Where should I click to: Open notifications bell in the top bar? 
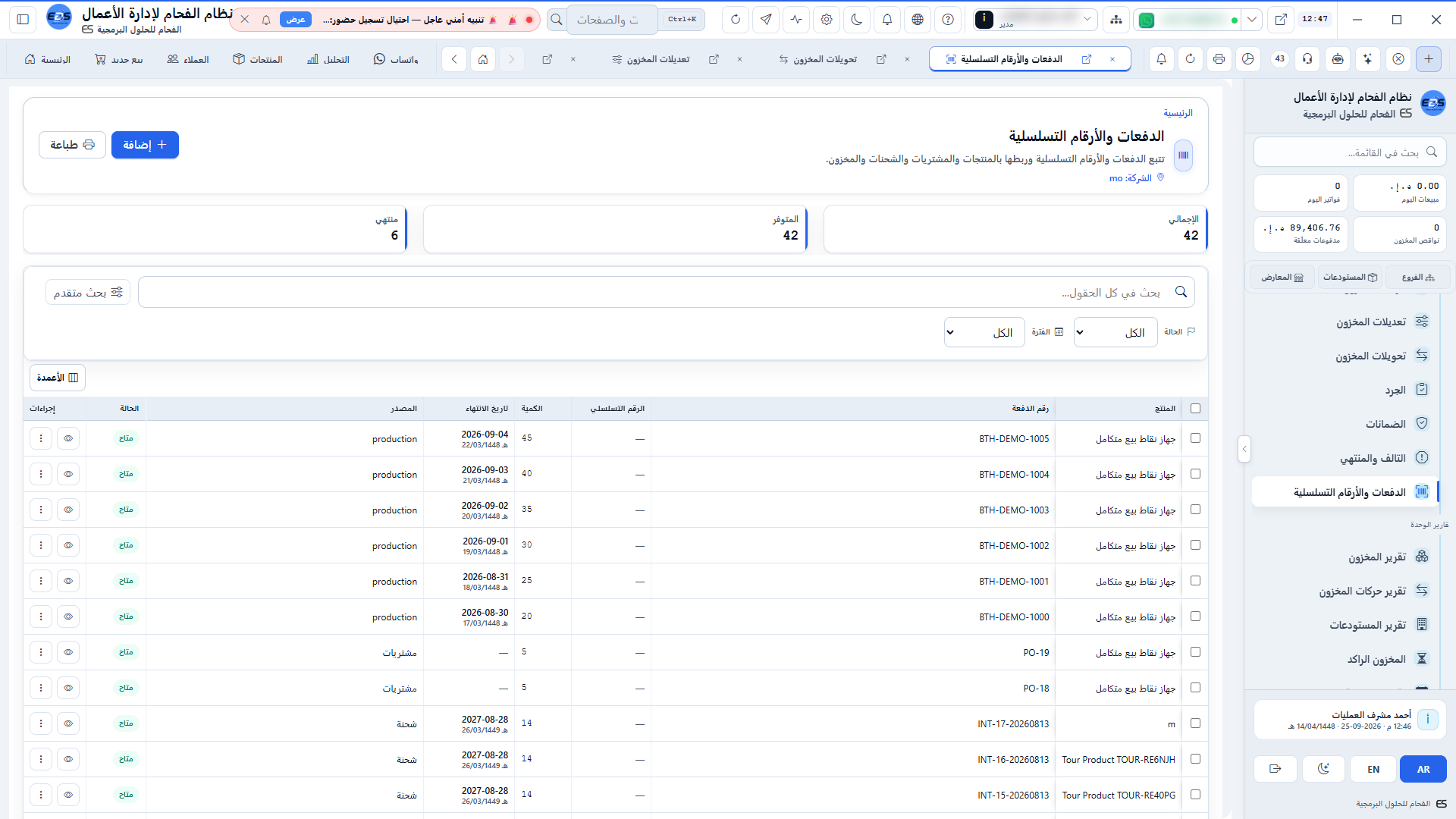[887, 20]
